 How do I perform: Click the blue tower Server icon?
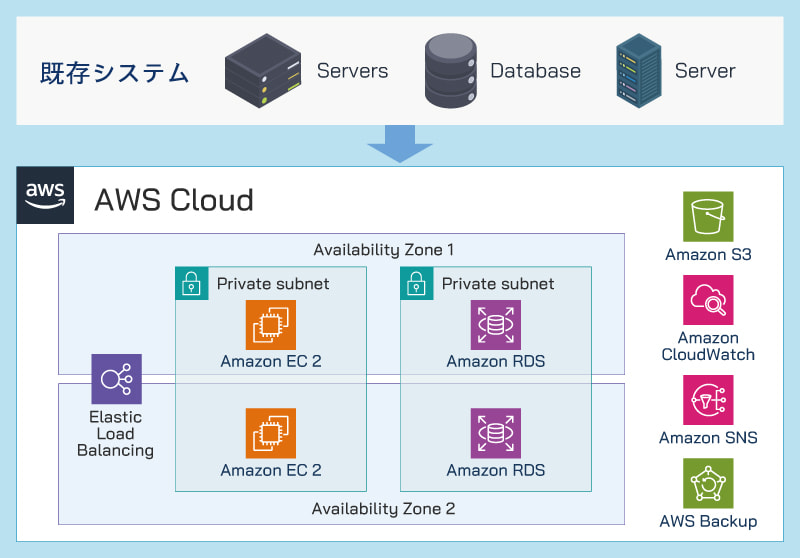click(x=639, y=70)
